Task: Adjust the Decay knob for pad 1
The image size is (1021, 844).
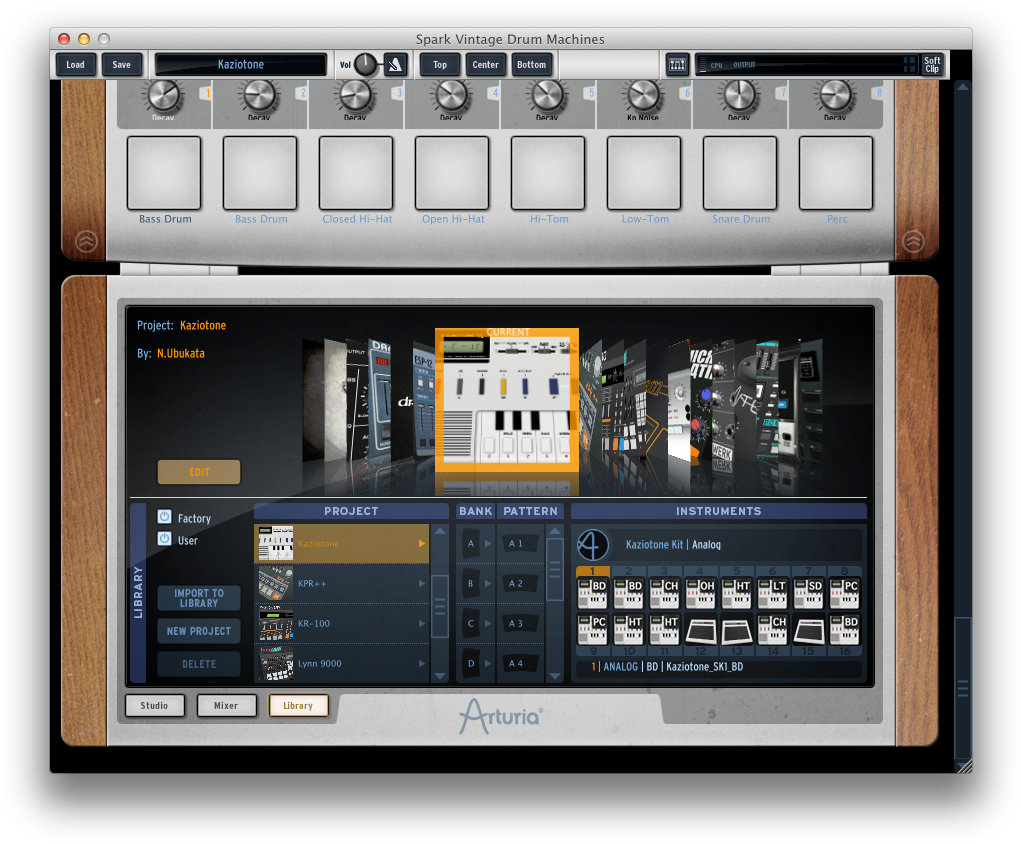Action: tap(163, 96)
